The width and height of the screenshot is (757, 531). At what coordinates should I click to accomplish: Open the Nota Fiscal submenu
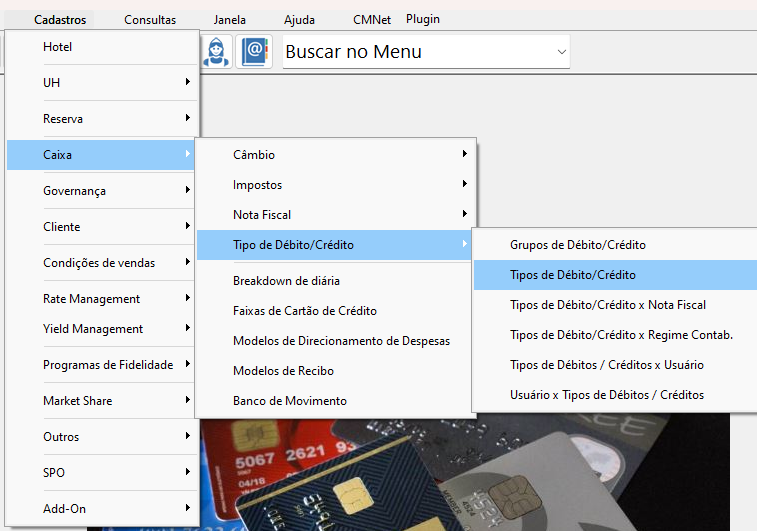[x=336, y=215]
